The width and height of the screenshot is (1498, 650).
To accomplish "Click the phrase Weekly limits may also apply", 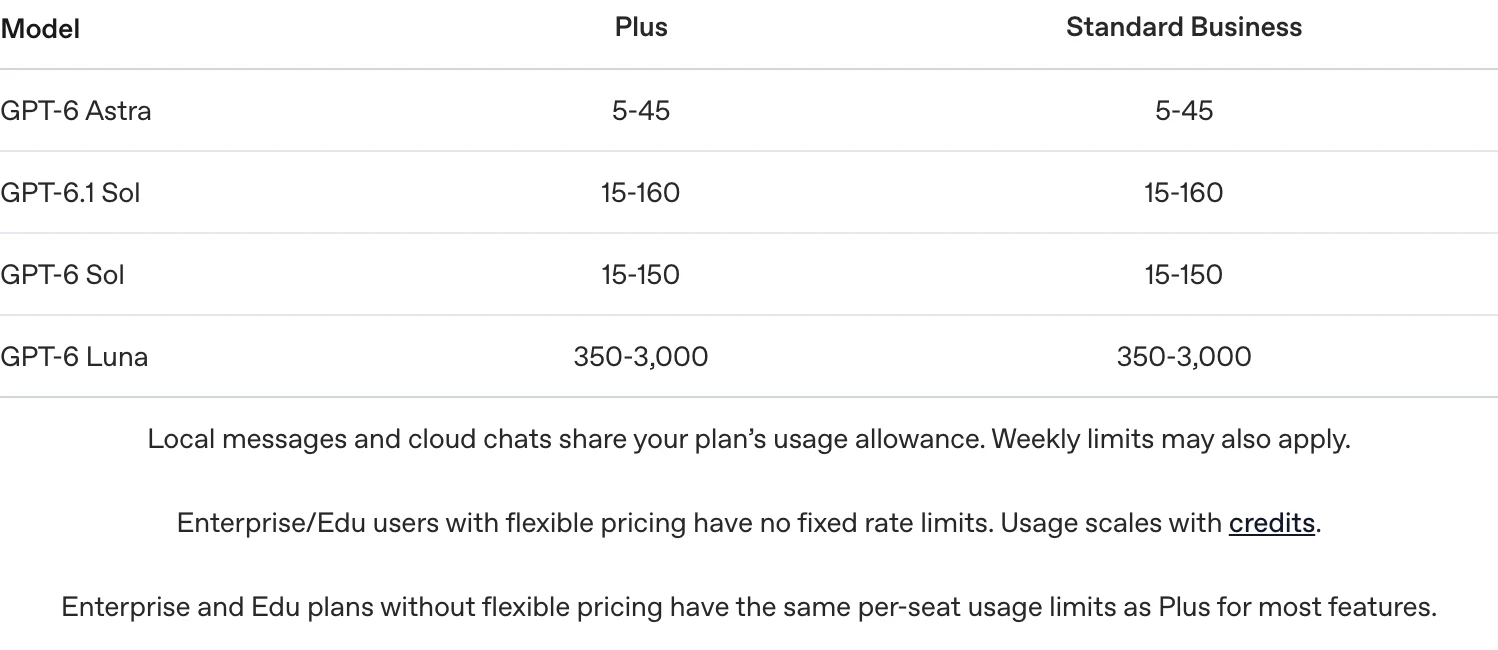I will [1171, 439].
